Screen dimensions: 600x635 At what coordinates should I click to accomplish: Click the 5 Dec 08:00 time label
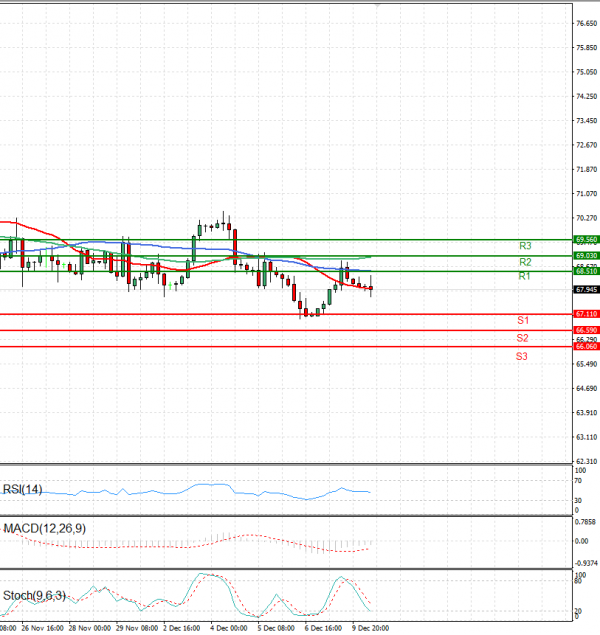pyautogui.click(x=276, y=628)
